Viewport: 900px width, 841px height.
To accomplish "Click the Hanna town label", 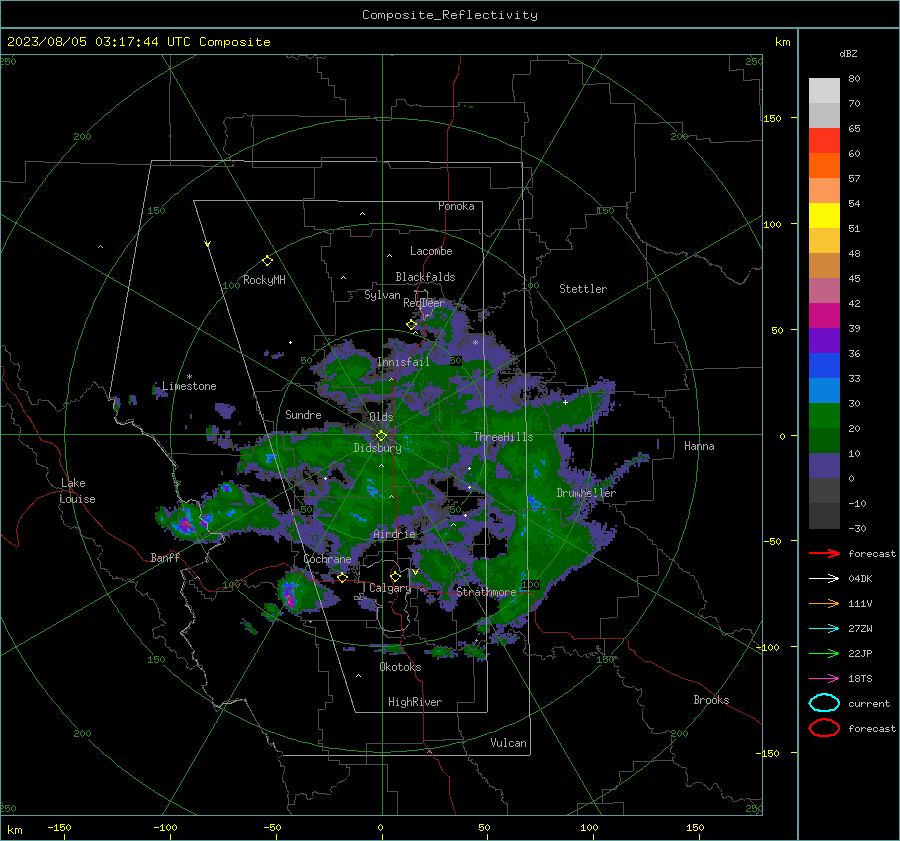I will pyautogui.click(x=699, y=446).
